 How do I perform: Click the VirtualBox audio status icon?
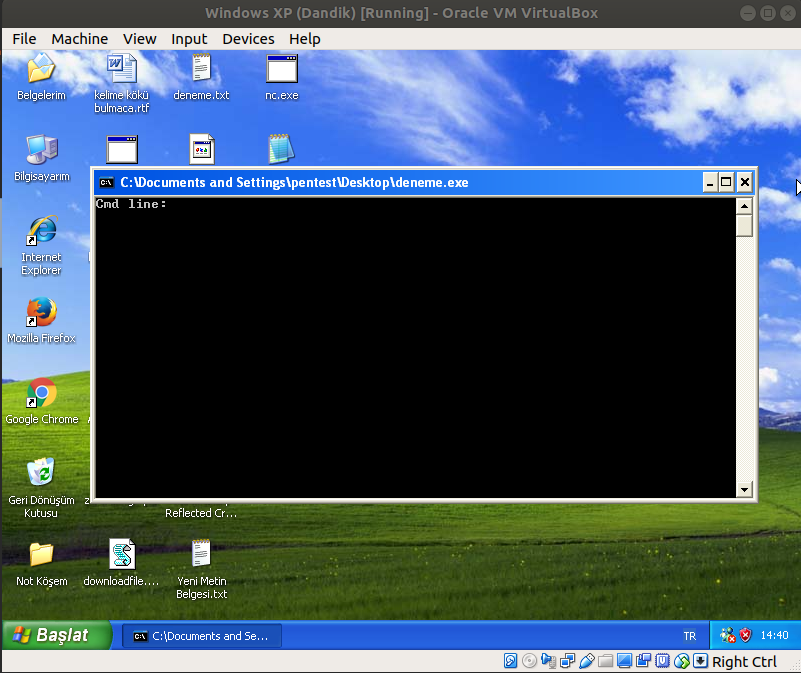coord(548,661)
